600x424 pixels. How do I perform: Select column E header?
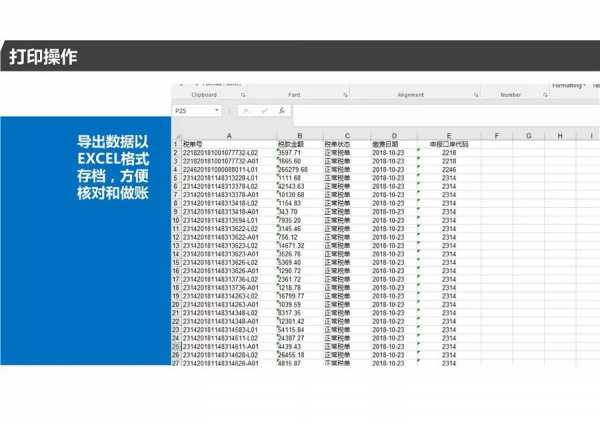(x=448, y=135)
